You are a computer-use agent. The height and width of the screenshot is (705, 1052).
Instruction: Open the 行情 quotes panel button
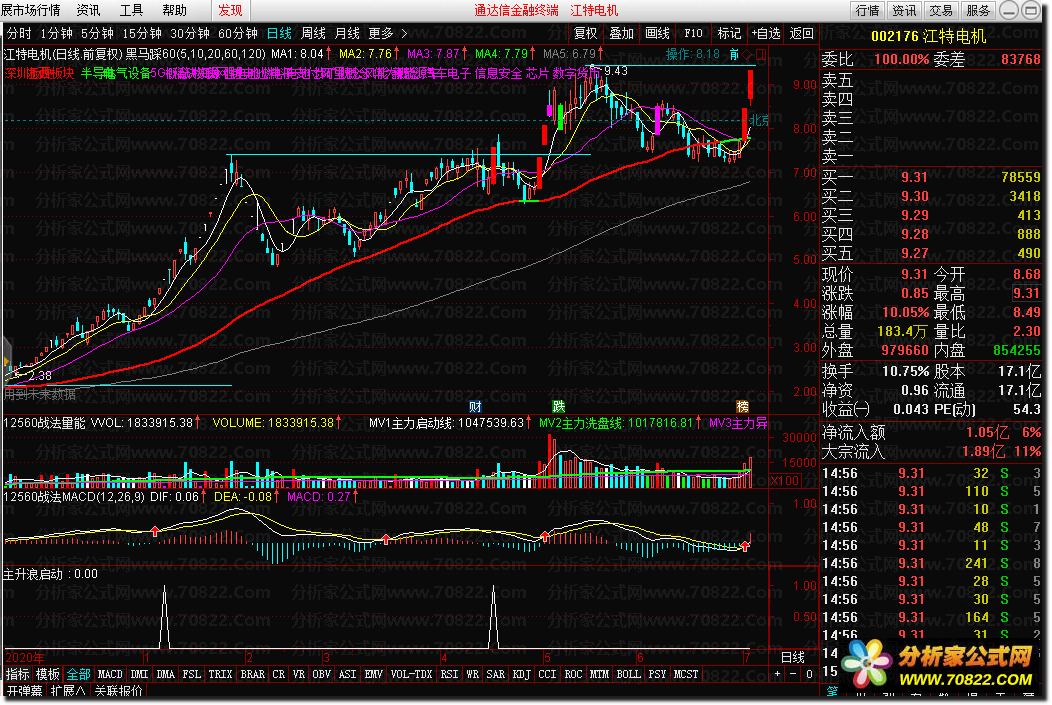tap(867, 10)
